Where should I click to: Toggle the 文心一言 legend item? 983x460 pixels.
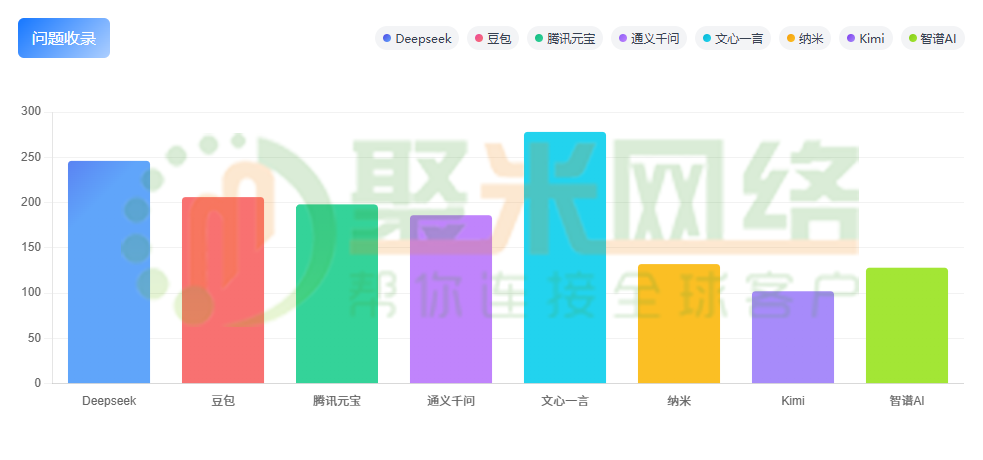point(733,39)
